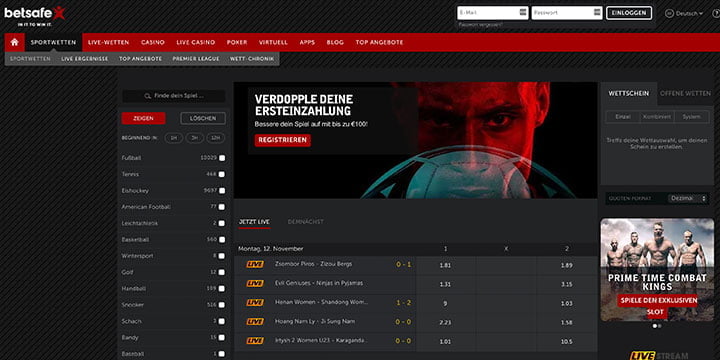720x360 pixels.
Task: Select odds 10.5 for Irtysh 2 Women match
Action: pos(567,341)
